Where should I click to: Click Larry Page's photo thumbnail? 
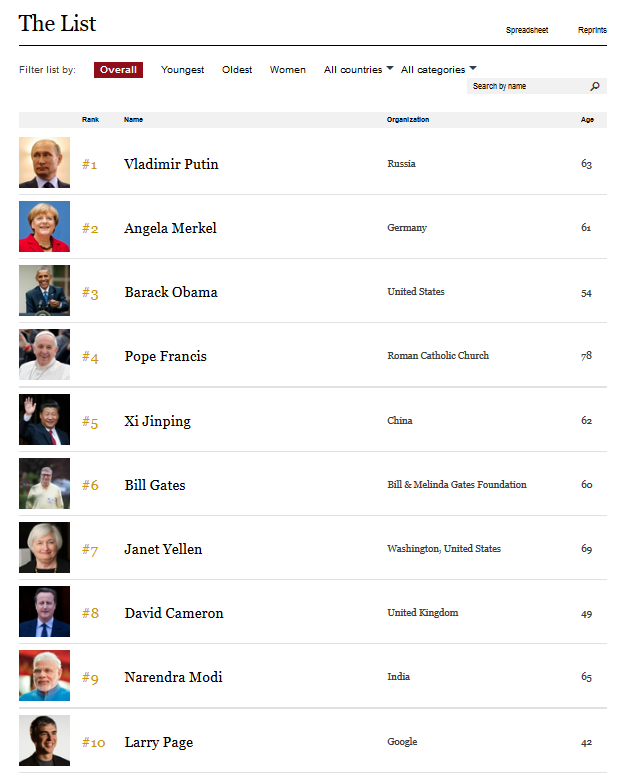click(44, 741)
